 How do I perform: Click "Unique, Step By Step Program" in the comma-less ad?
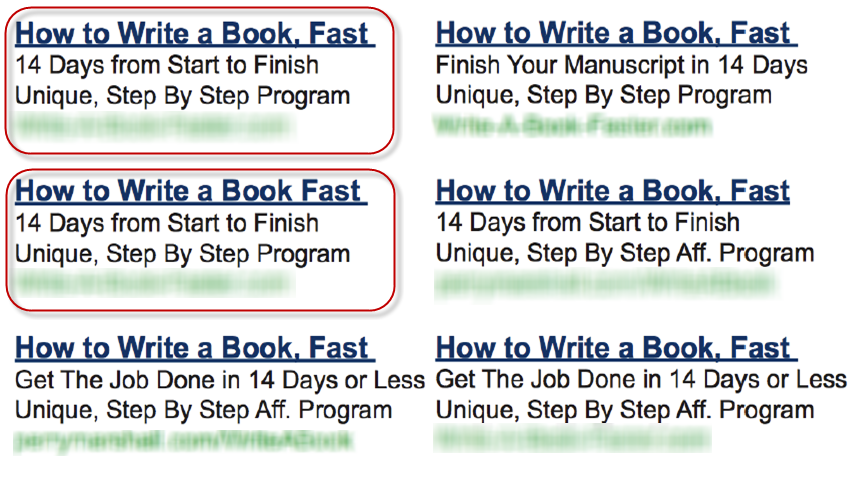182,254
